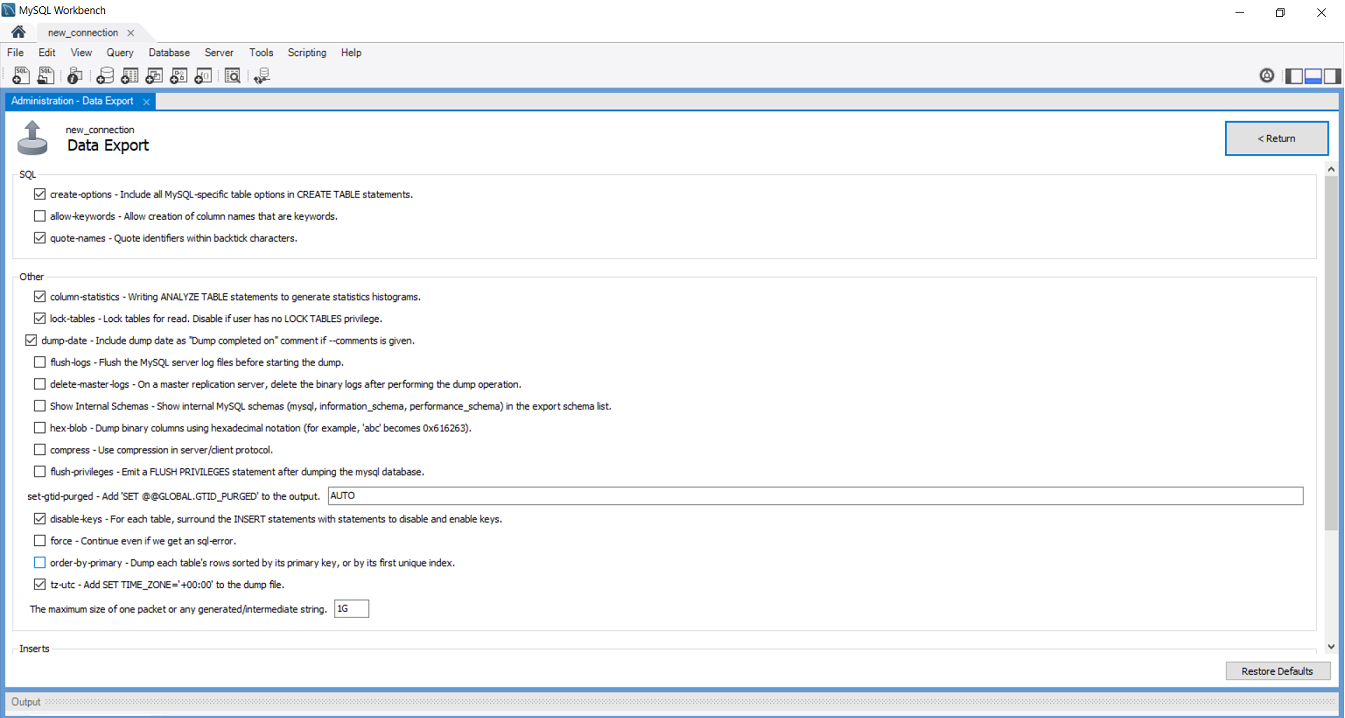Open the Server menu
The width and height of the screenshot is (1345, 718).
tap(219, 53)
